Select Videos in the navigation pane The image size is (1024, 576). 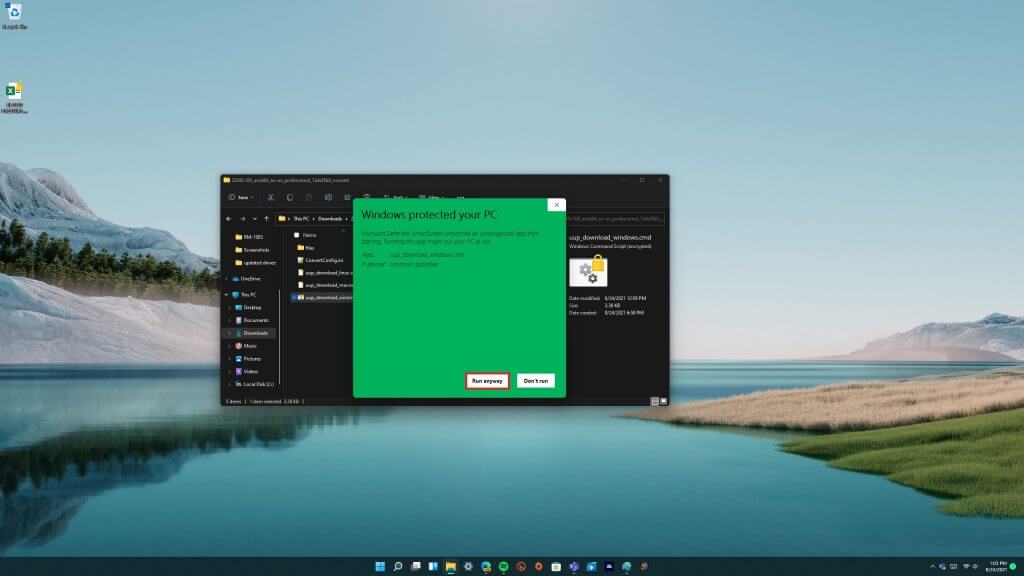(247, 372)
